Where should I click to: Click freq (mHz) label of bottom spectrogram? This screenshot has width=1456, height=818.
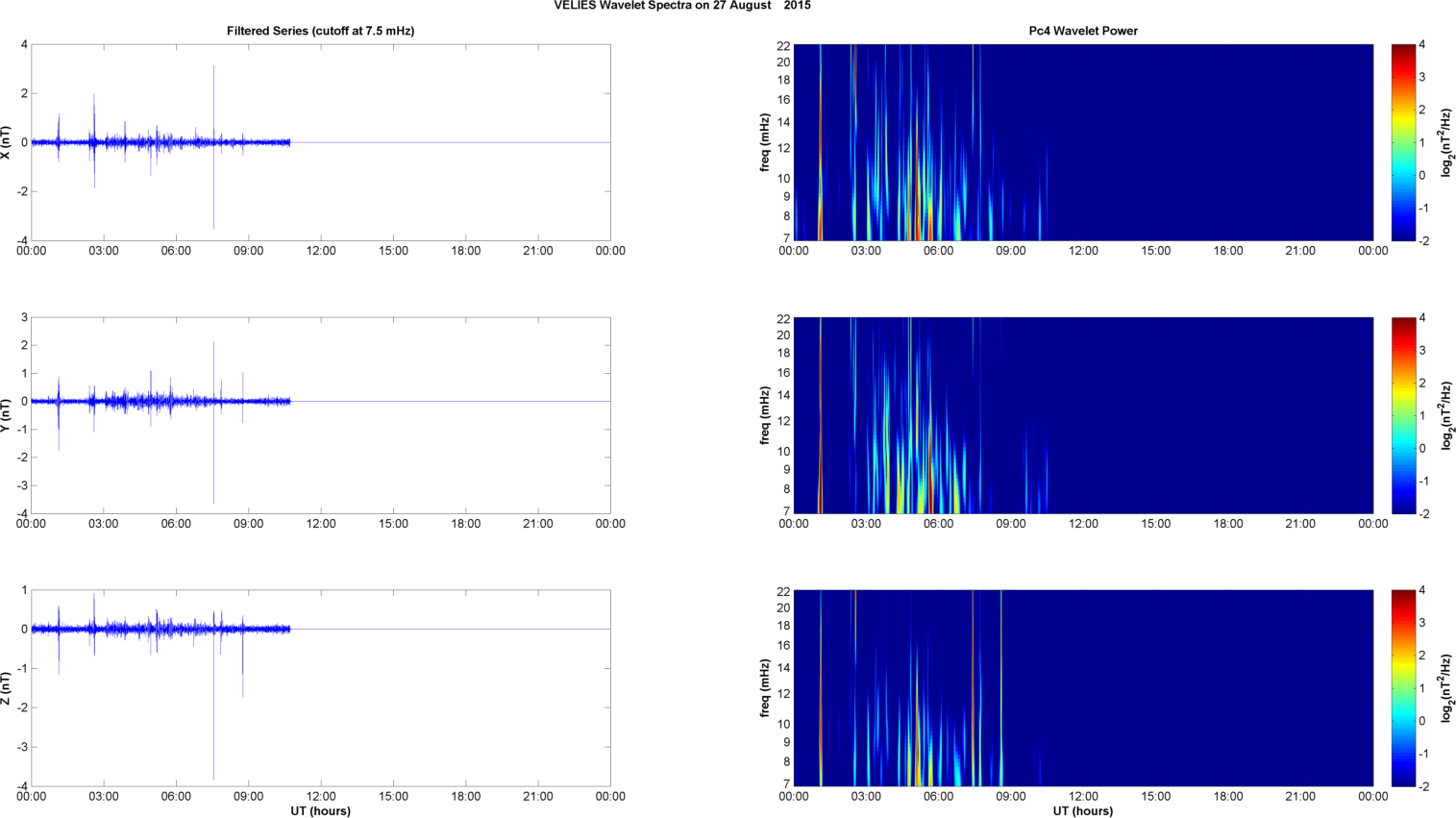coord(764,688)
